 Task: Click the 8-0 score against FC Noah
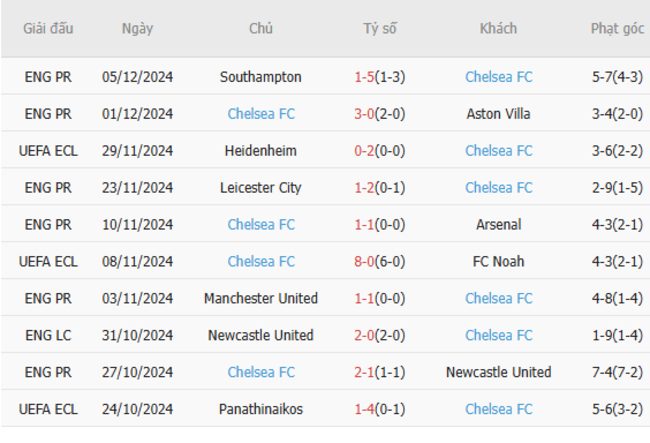(364, 261)
